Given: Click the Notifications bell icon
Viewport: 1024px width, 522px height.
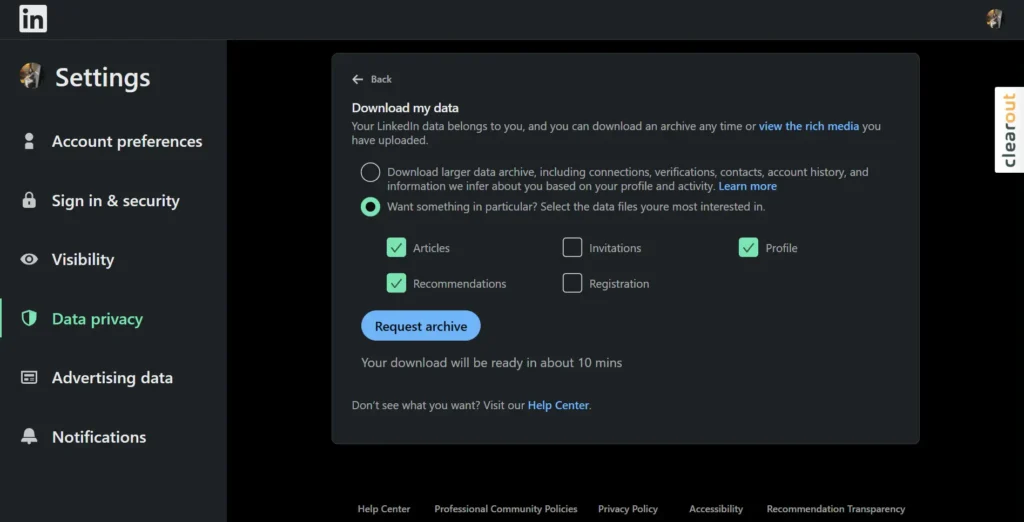Looking at the screenshot, I should (x=29, y=436).
